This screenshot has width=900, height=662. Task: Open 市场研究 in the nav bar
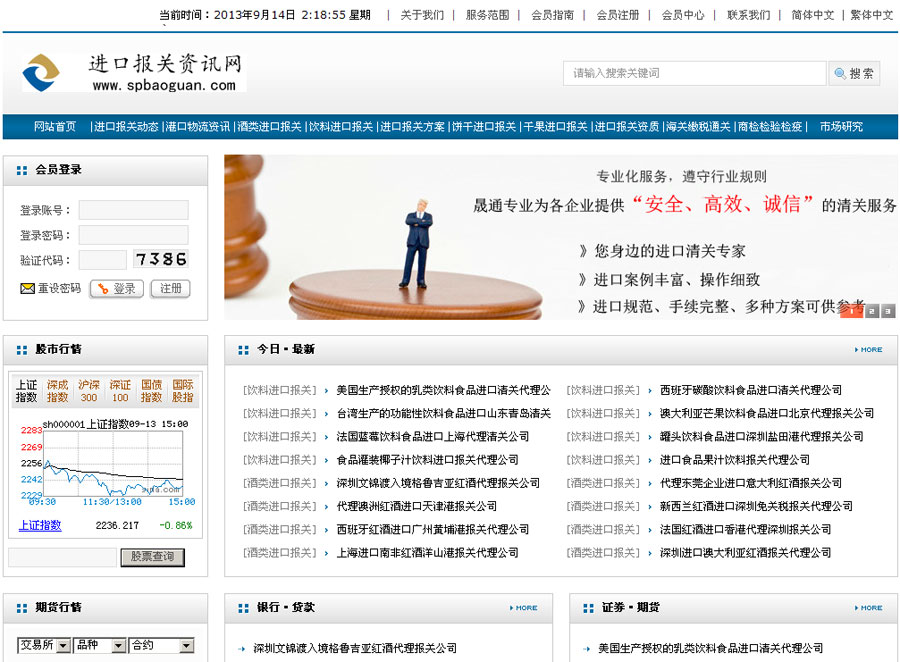(x=841, y=126)
